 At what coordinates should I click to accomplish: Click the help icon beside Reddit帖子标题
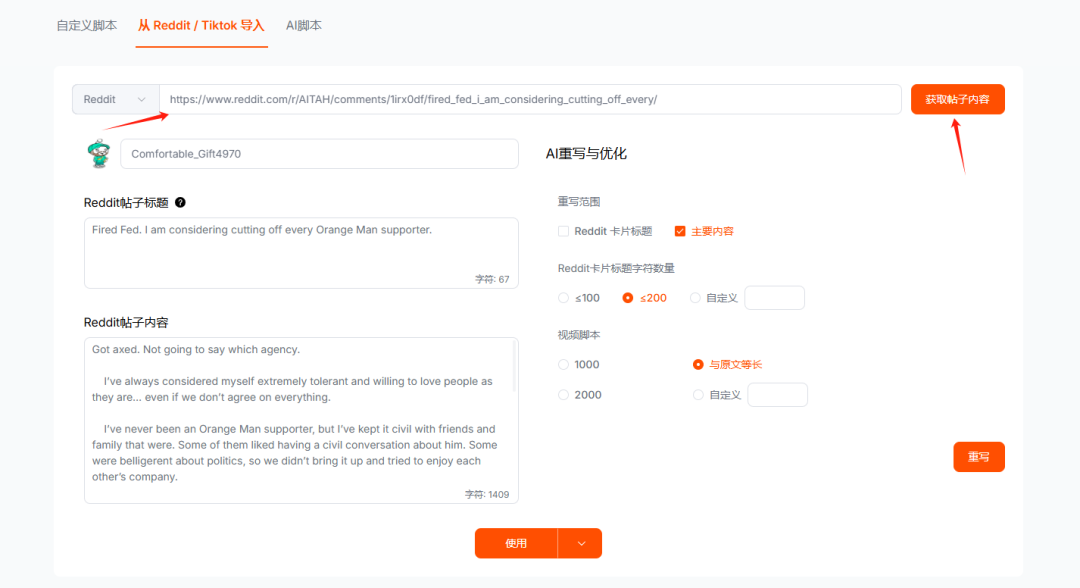pos(179,202)
